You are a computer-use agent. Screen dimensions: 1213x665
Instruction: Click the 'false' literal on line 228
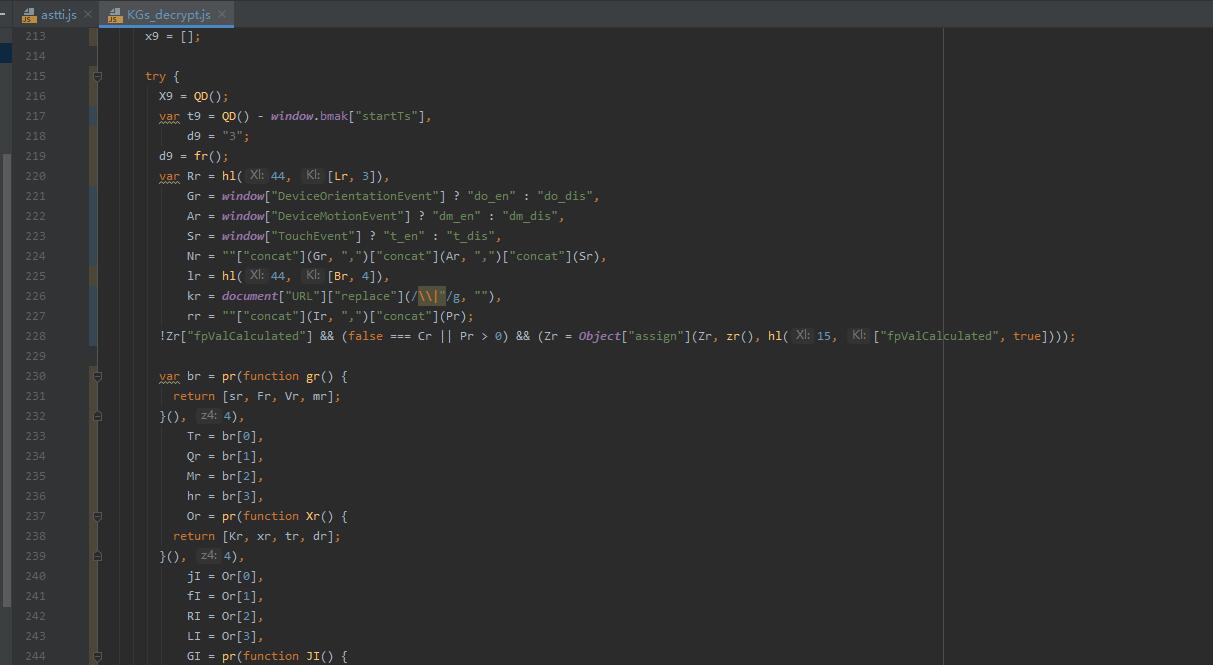365,336
